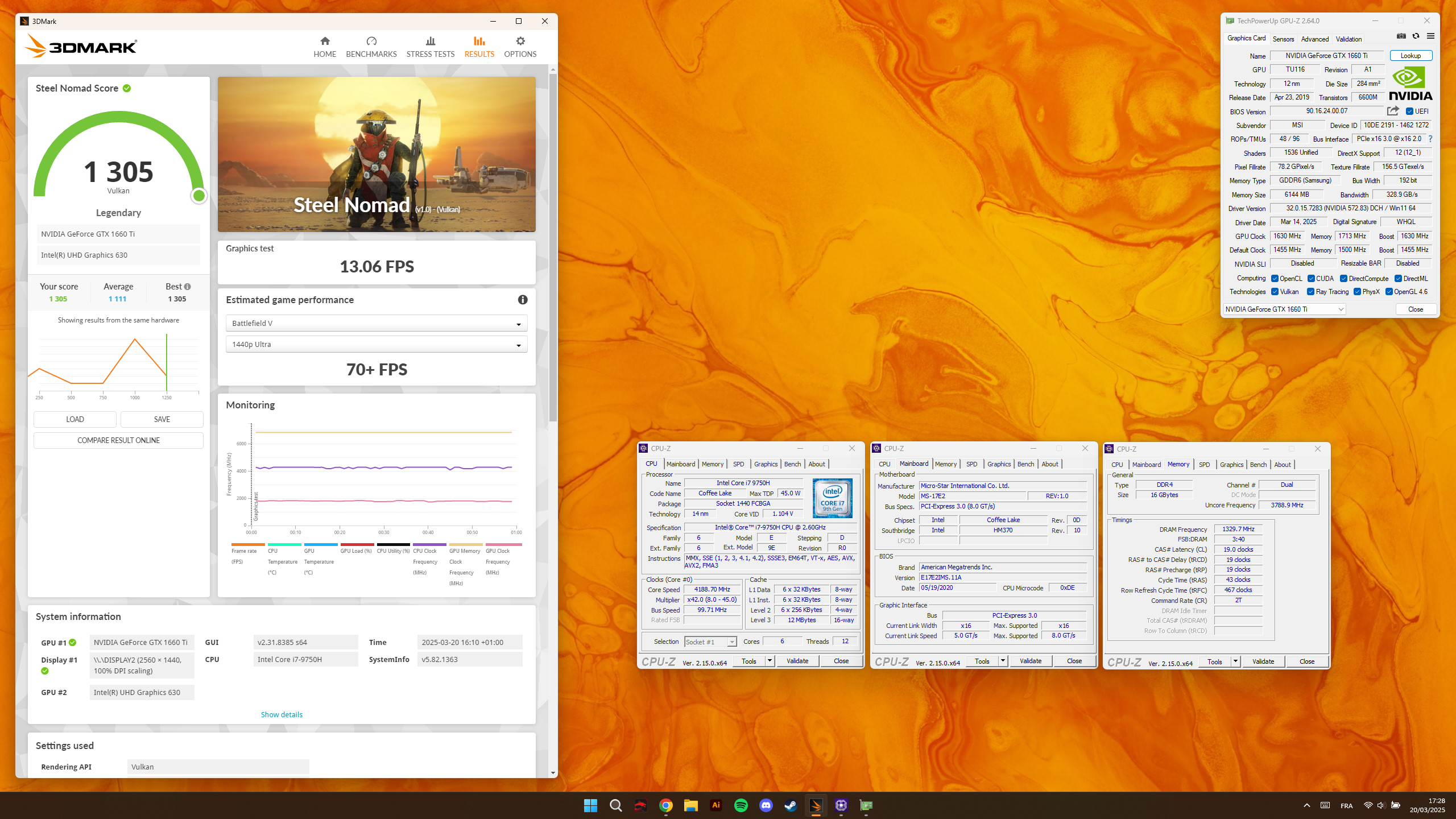Open BENCHMARKS in the 3DMark navigation
This screenshot has height=819, width=1456.
click(371, 47)
